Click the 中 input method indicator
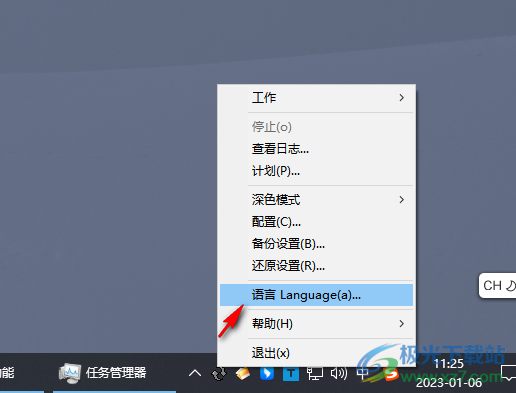The width and height of the screenshot is (516, 393). (363, 374)
